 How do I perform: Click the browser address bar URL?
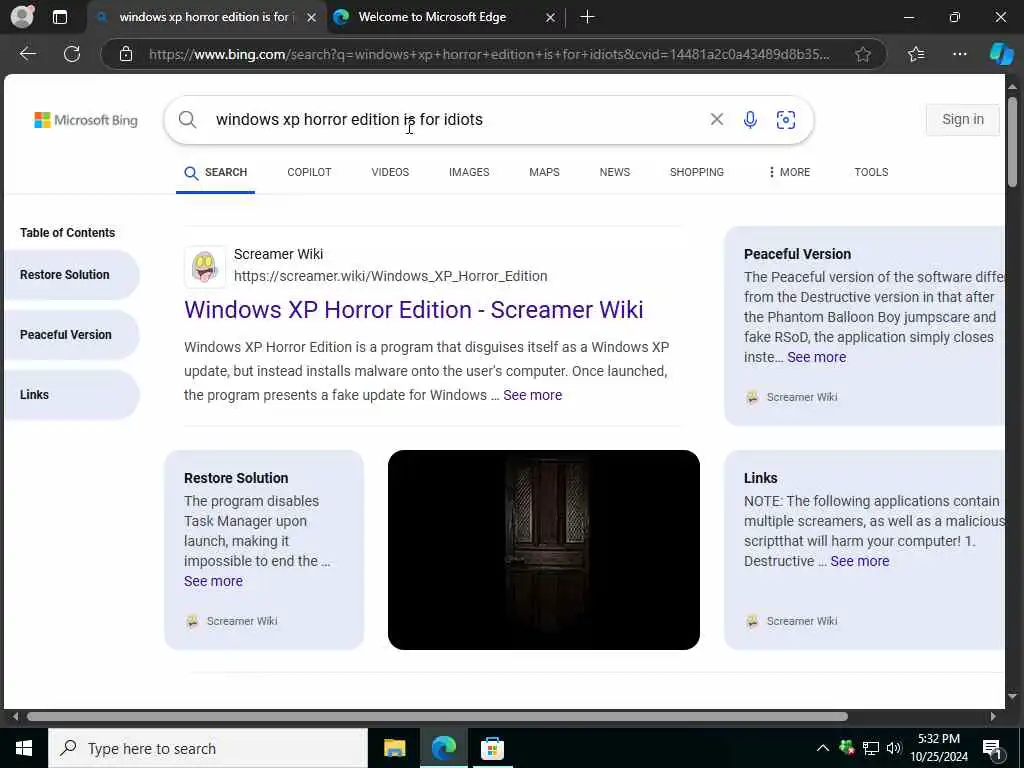490,54
